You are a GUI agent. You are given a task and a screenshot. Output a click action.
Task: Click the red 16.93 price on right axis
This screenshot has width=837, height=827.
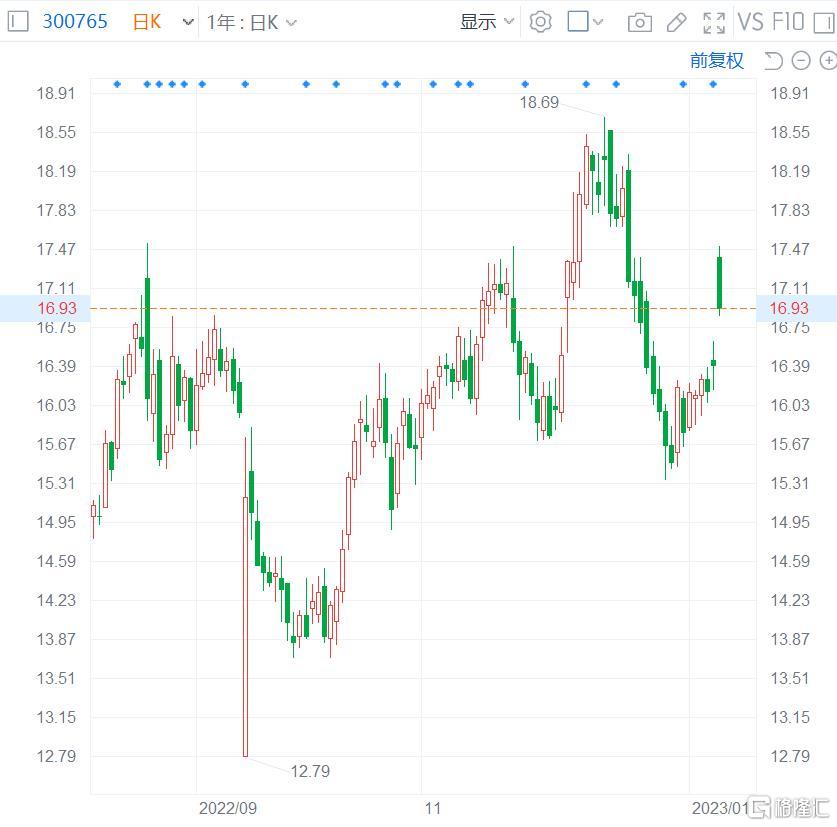click(x=789, y=308)
